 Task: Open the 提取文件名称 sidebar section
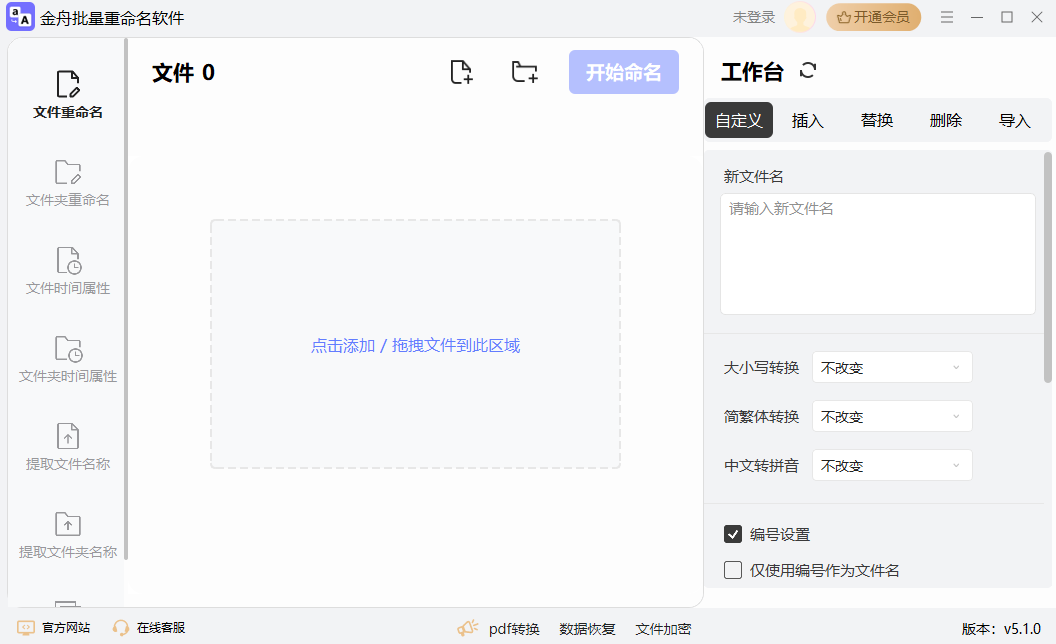tap(67, 447)
